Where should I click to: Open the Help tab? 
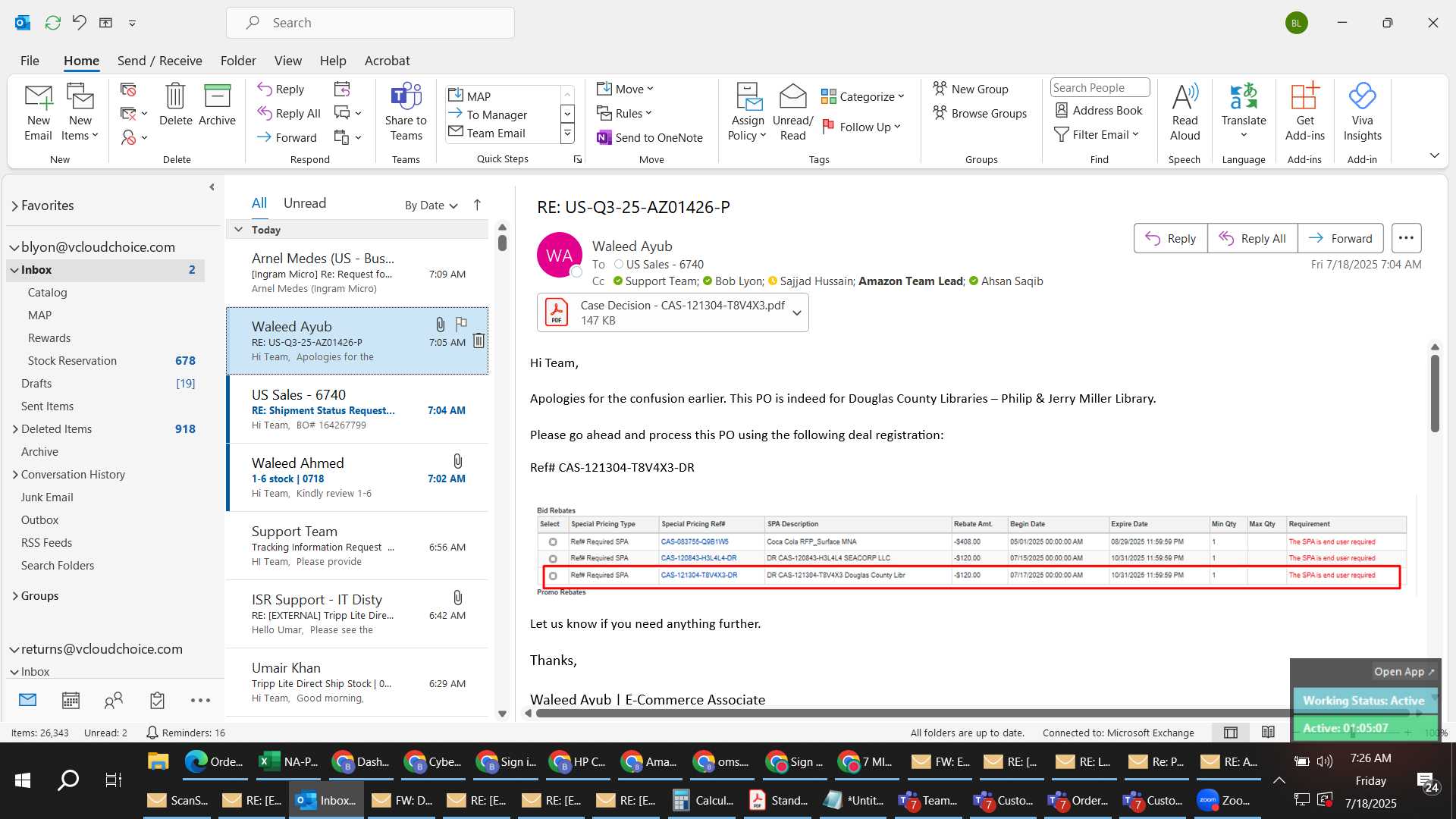coord(333,61)
